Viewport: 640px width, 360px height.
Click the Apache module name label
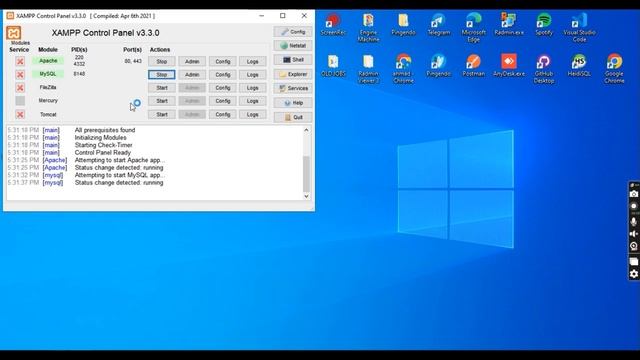click(48, 61)
